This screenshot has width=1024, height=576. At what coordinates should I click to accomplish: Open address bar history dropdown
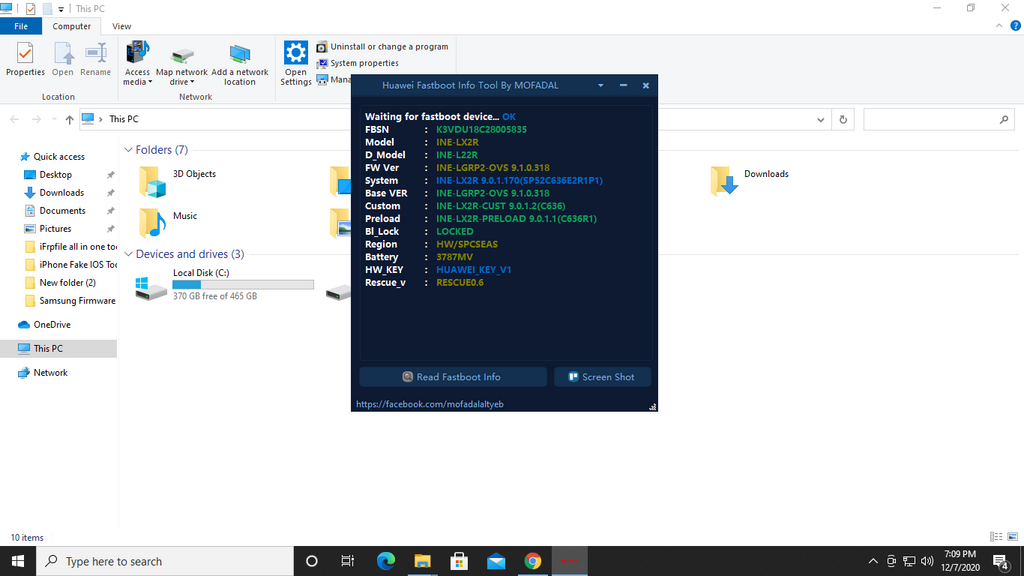tap(820, 120)
